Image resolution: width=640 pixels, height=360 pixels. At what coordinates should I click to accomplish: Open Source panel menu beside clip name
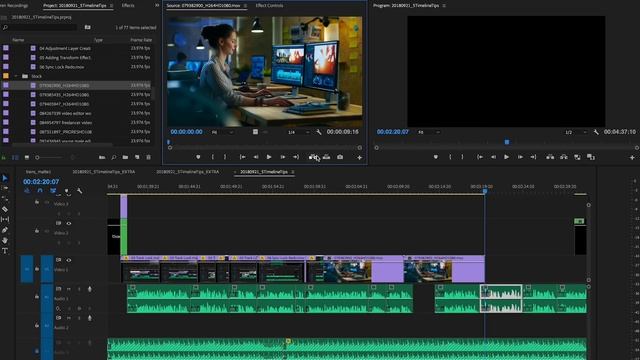click(245, 6)
